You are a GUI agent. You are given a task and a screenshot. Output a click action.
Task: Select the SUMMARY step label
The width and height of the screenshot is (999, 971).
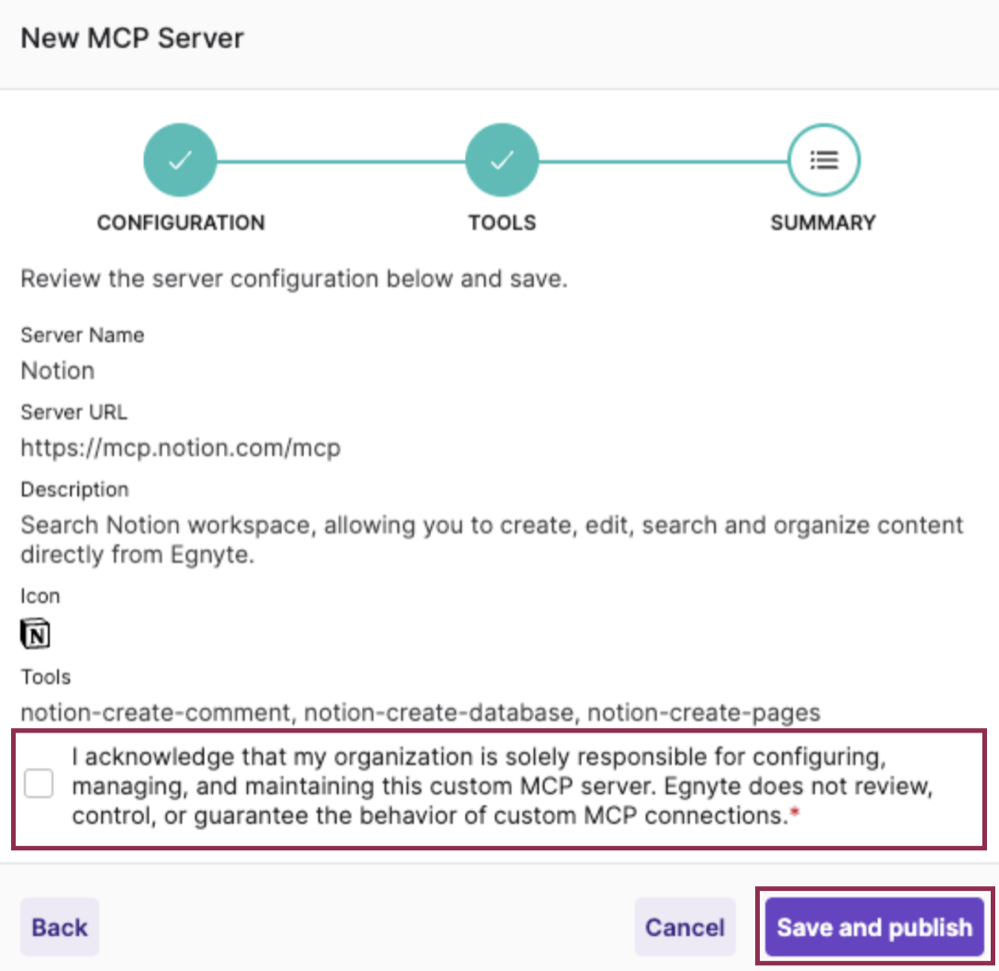pyautogui.click(x=823, y=223)
